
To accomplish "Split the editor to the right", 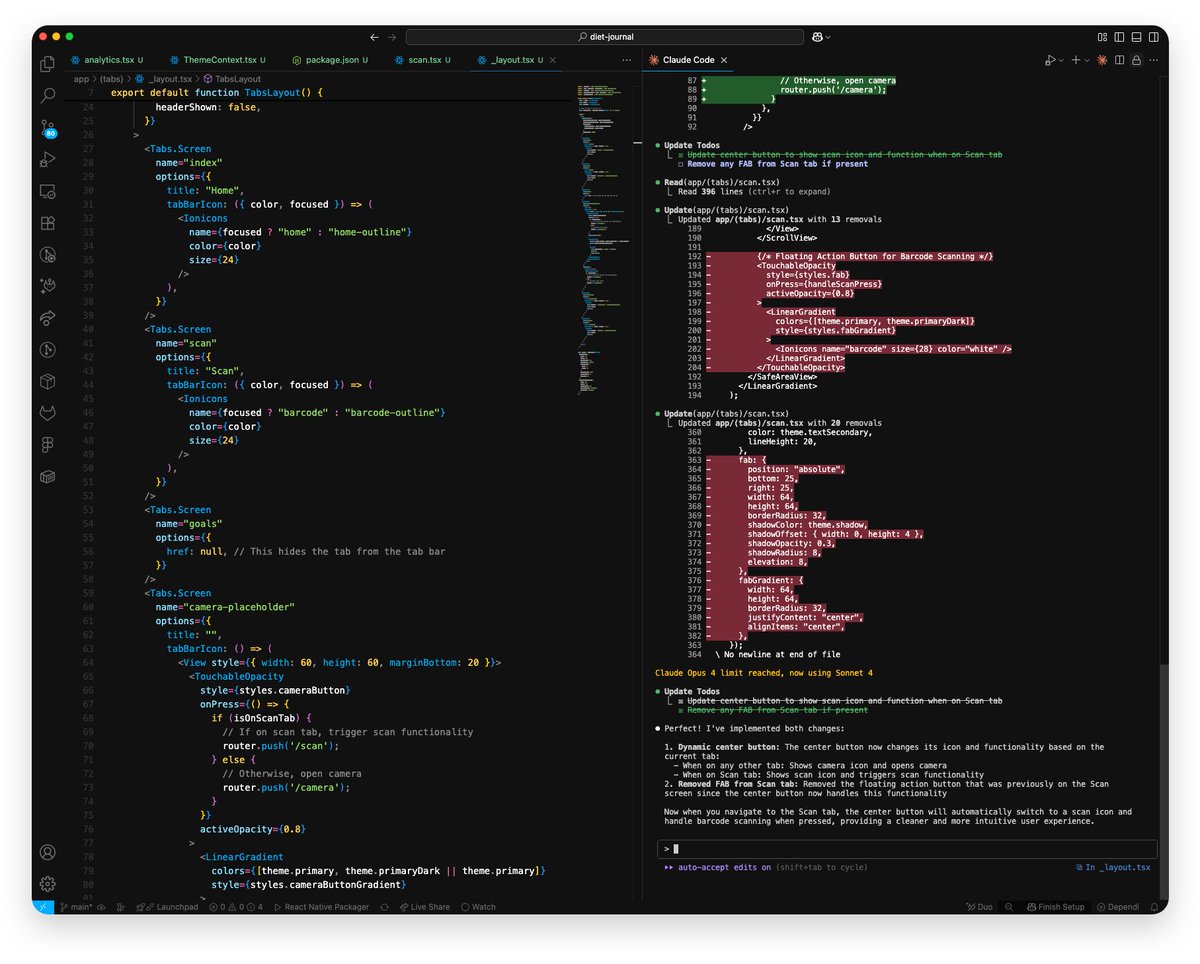I will tap(1119, 60).
